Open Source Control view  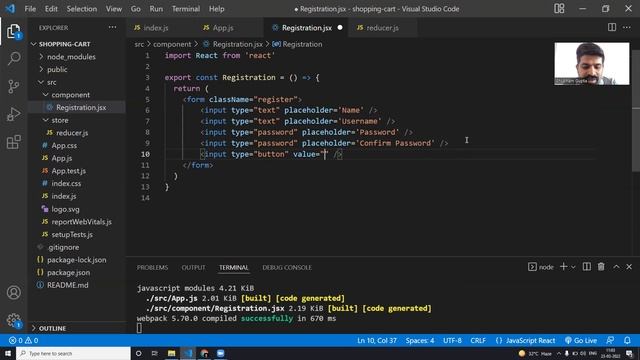click(x=13, y=86)
